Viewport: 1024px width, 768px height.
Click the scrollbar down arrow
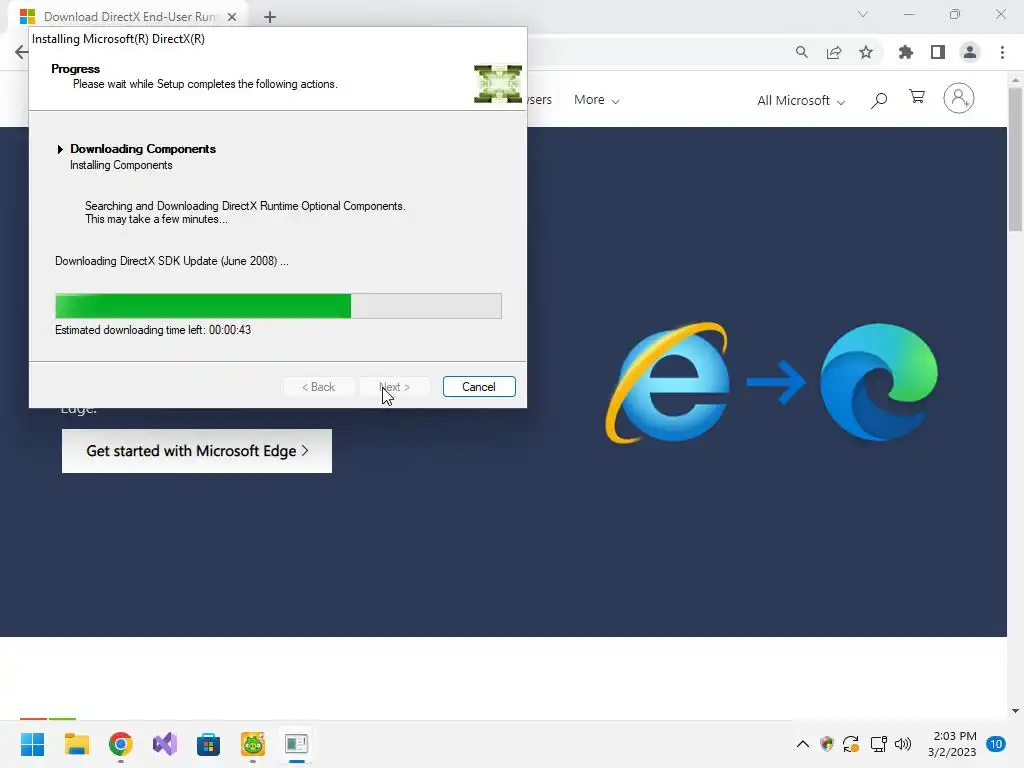pos(1015,711)
